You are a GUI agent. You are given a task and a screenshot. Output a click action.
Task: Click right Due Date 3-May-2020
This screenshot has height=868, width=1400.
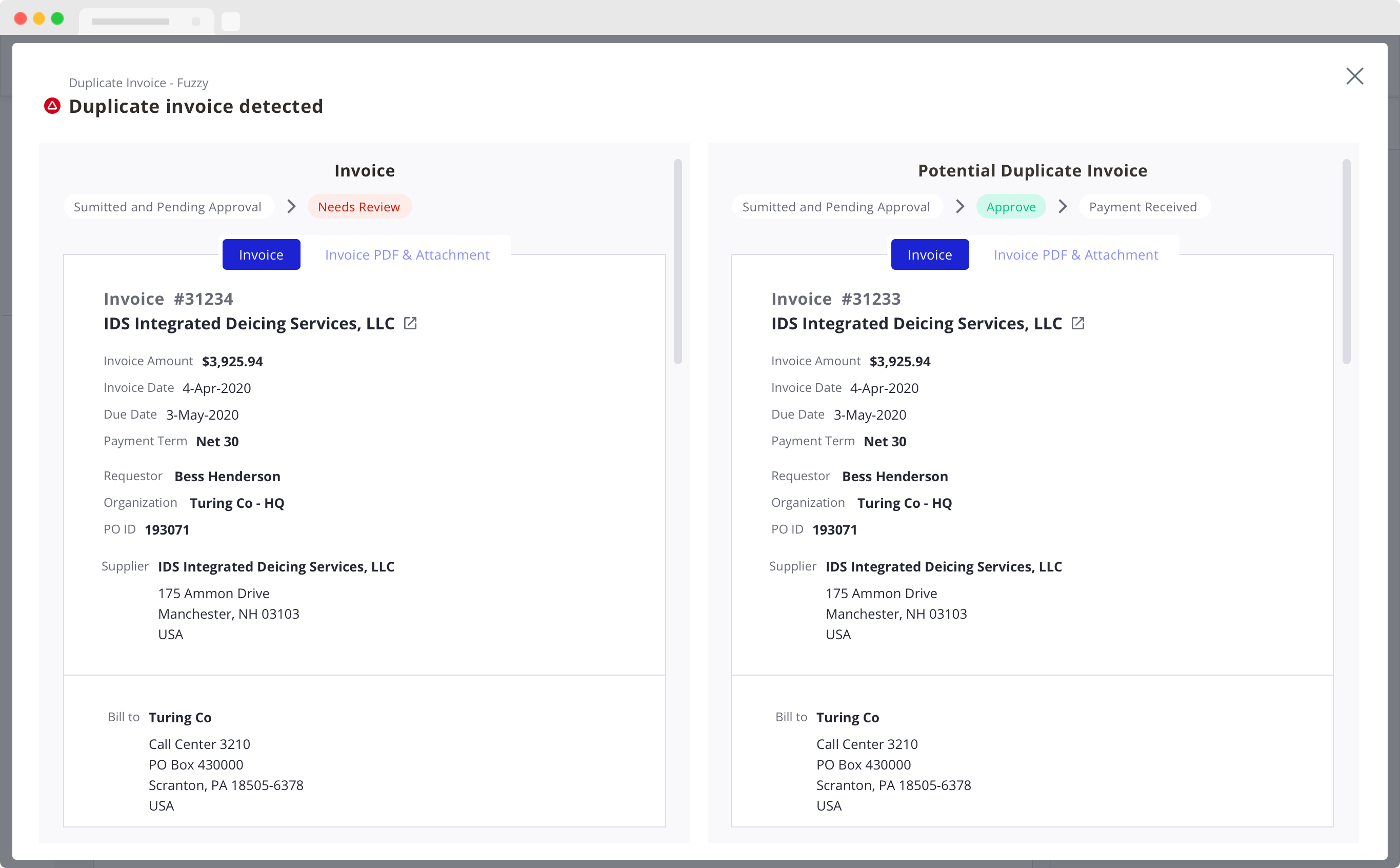point(870,415)
